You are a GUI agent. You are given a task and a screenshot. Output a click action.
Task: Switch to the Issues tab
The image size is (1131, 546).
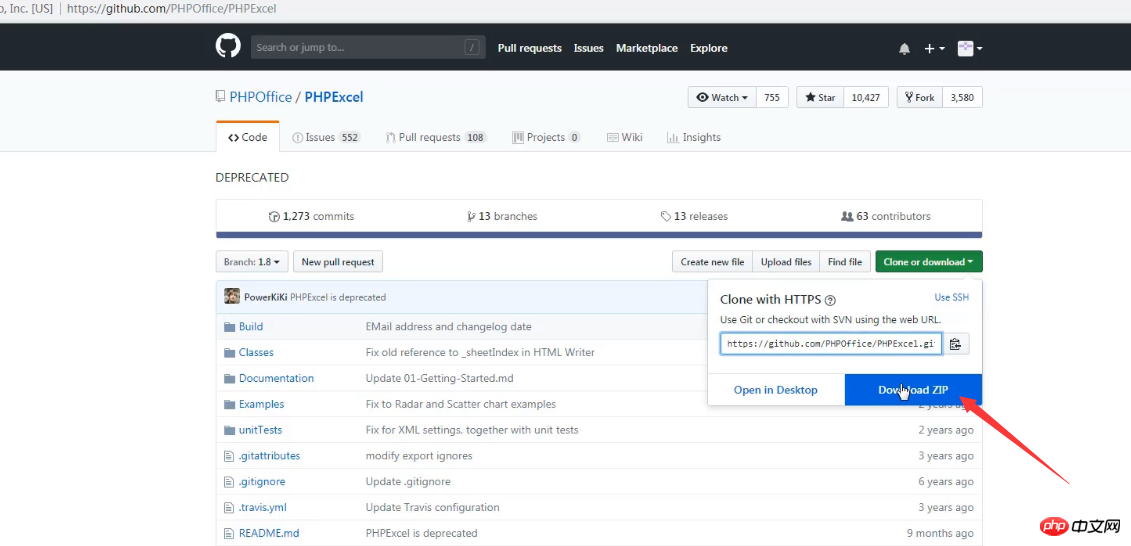(x=326, y=137)
